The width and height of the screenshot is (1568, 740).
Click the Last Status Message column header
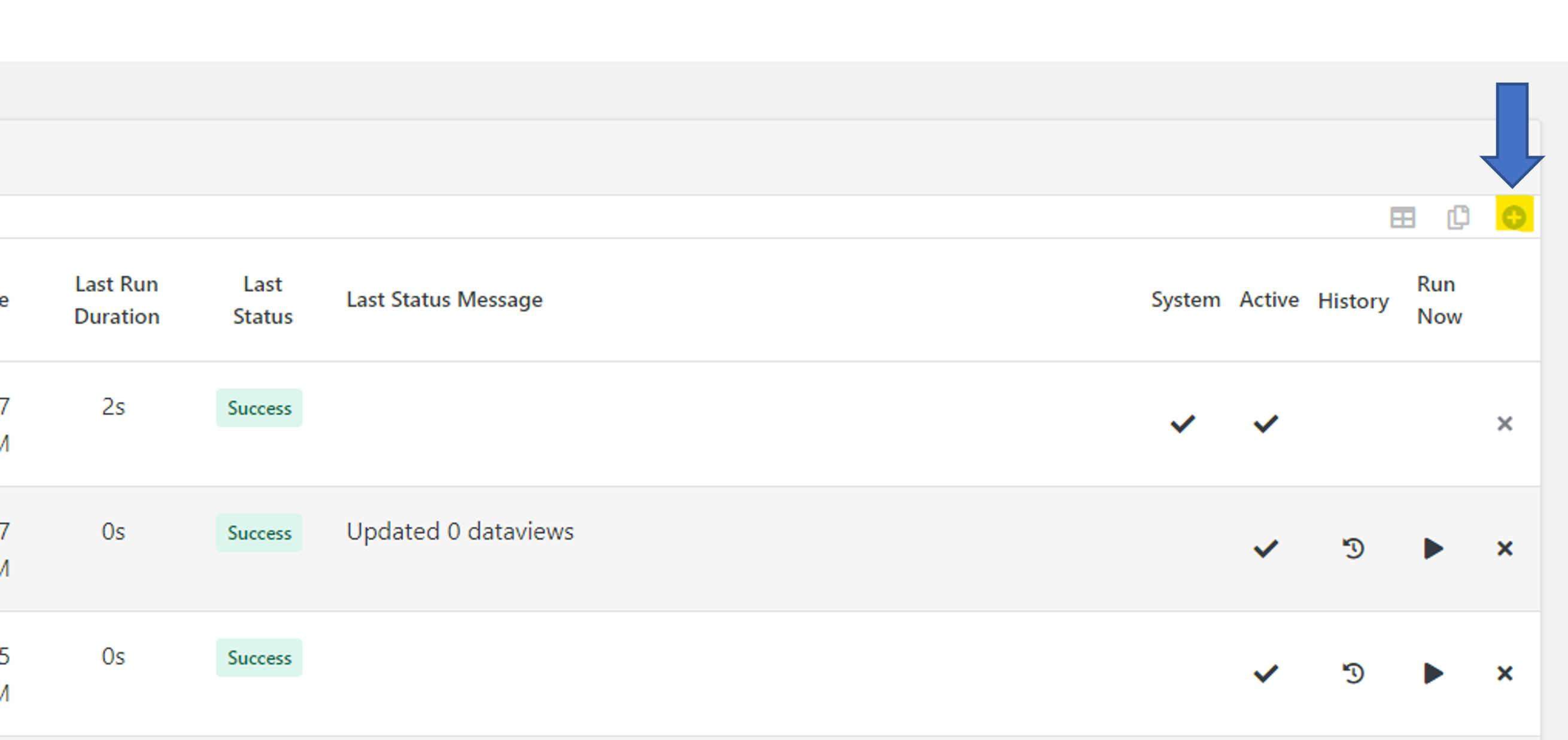coord(444,299)
